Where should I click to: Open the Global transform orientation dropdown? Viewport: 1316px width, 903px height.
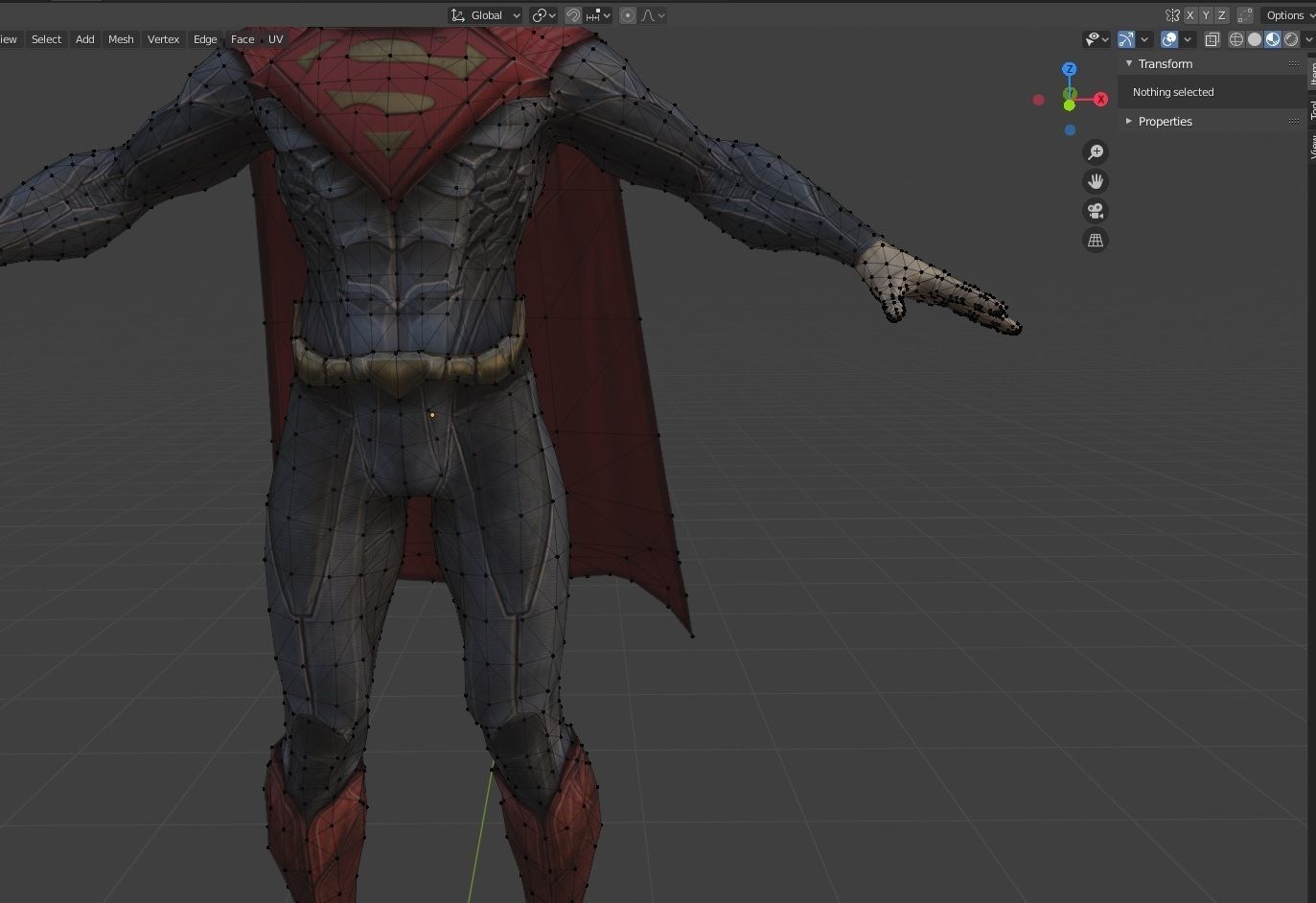[486, 15]
